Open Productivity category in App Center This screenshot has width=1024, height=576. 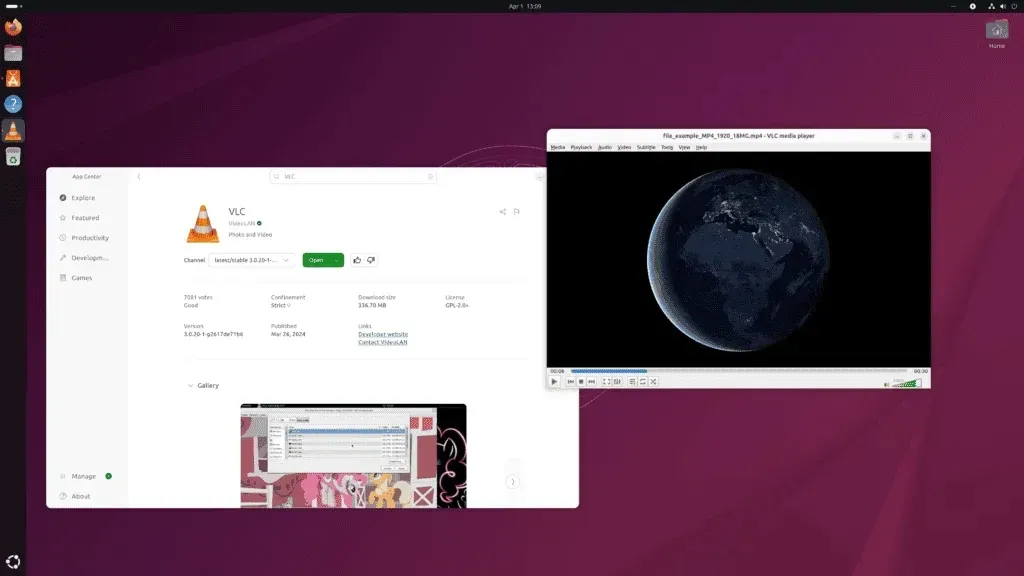tap(89, 238)
